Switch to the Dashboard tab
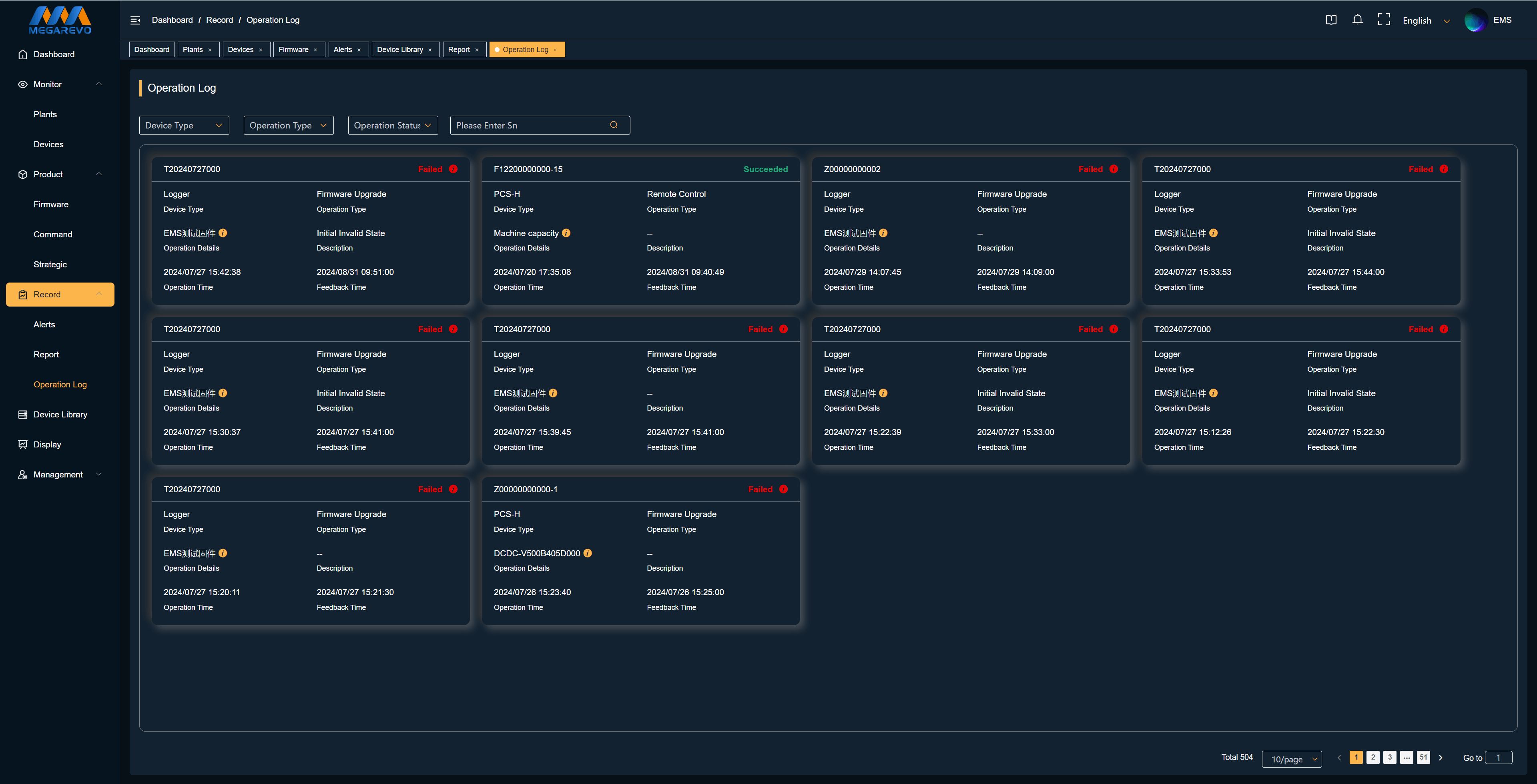The width and height of the screenshot is (1537, 784). click(152, 50)
